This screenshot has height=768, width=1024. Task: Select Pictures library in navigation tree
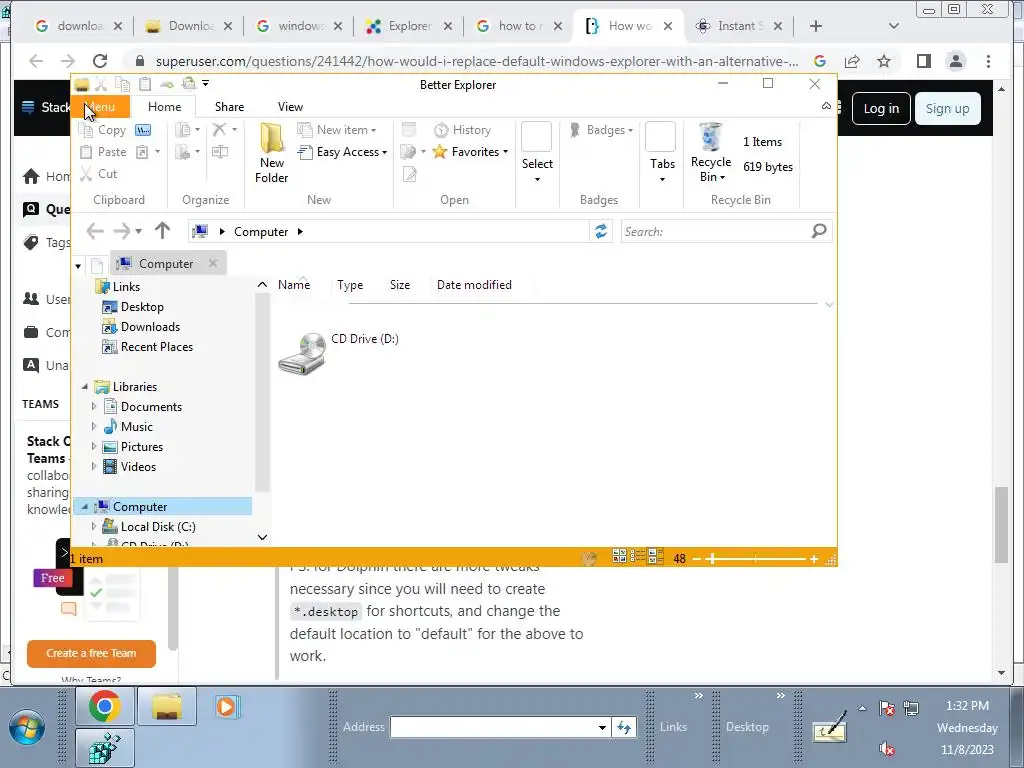(133, 447)
